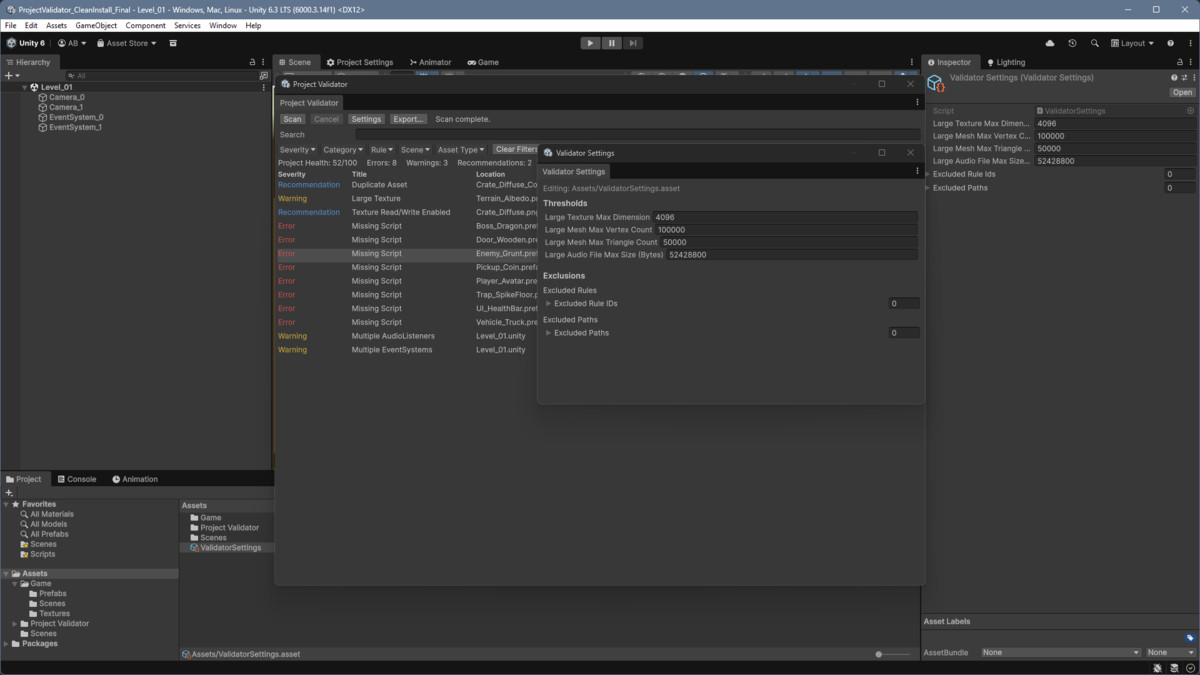Adjust the Project icon size slider
This screenshot has width=1200, height=675.
[892, 654]
